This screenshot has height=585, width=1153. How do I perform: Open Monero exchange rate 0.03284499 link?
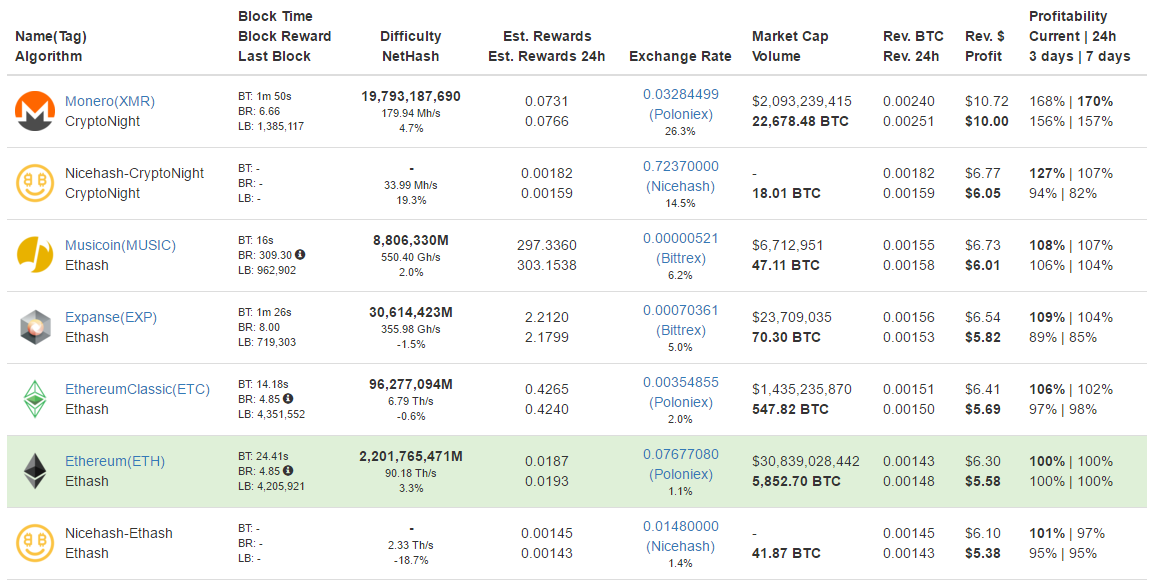(681, 94)
